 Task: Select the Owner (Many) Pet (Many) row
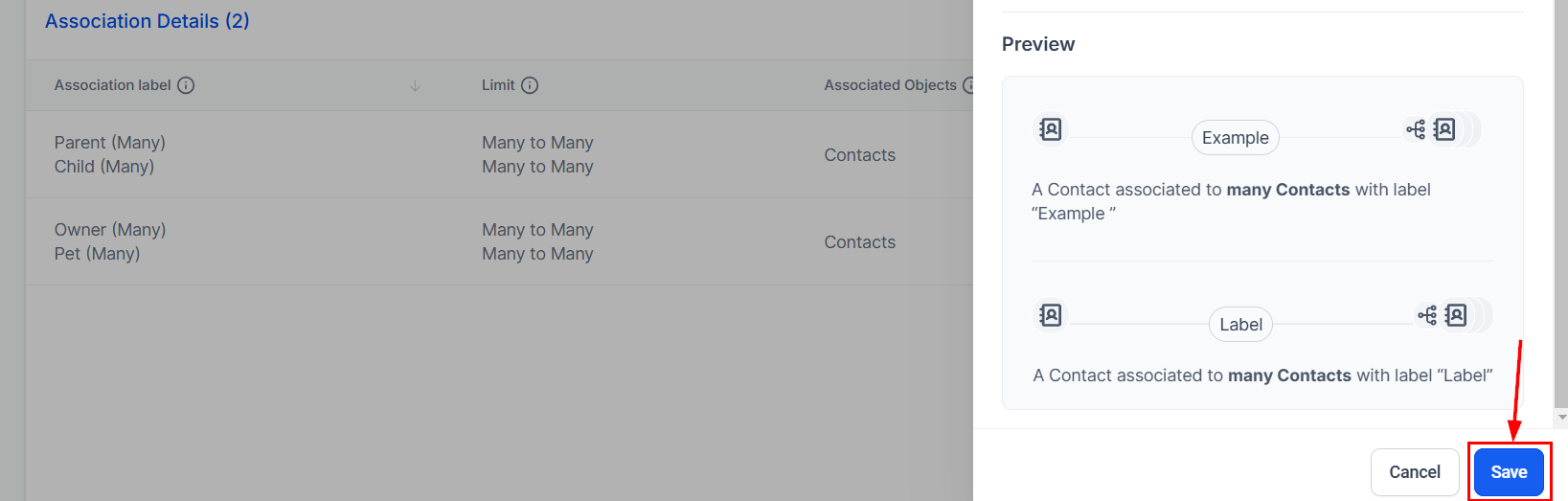(x=110, y=241)
